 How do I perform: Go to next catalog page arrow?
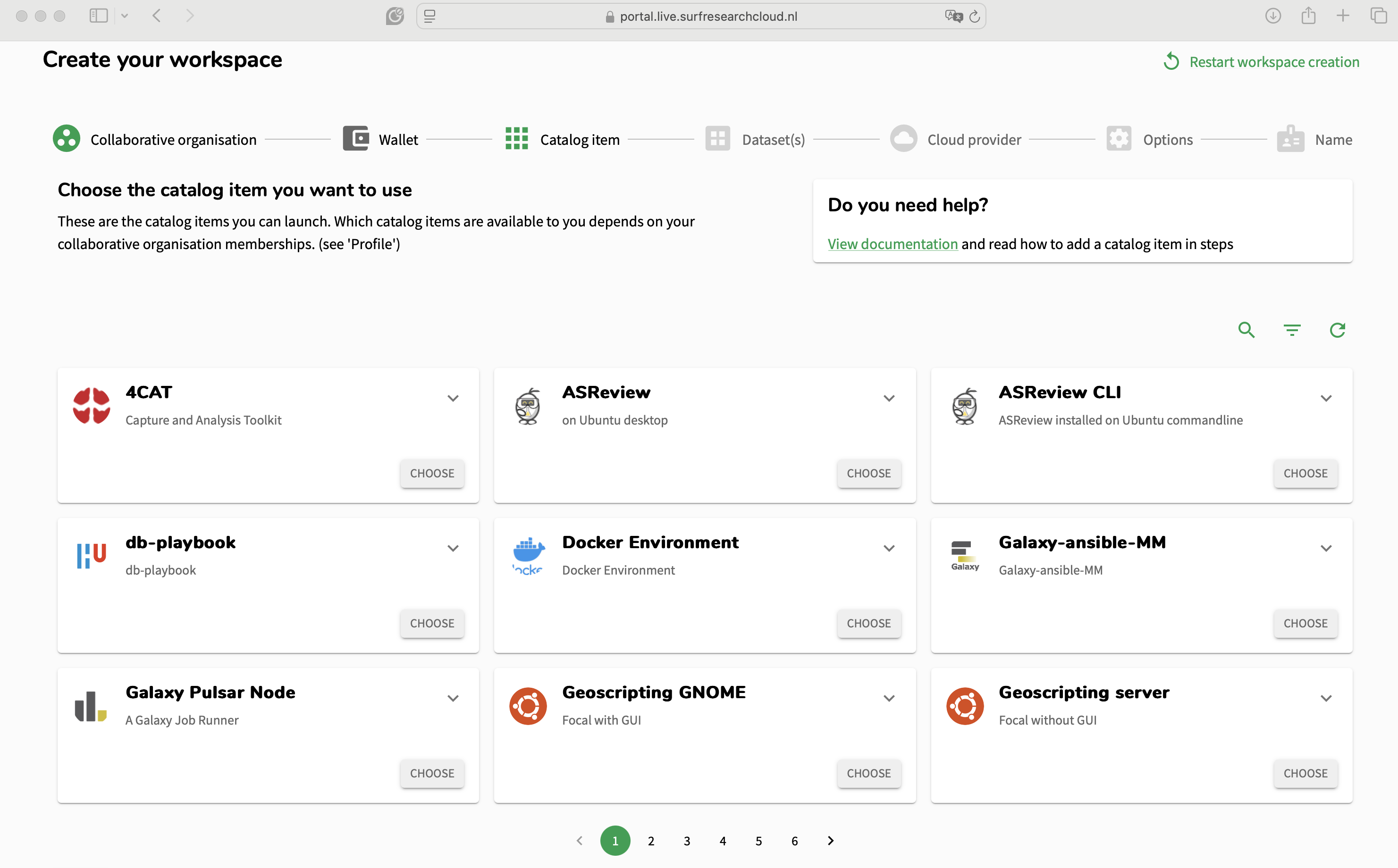tap(831, 841)
